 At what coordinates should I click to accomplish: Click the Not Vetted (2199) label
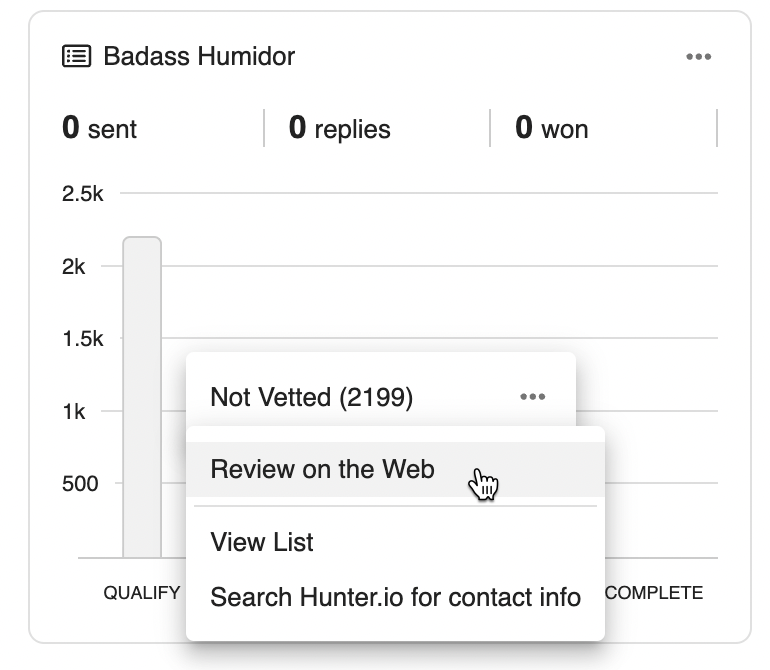pyautogui.click(x=311, y=397)
